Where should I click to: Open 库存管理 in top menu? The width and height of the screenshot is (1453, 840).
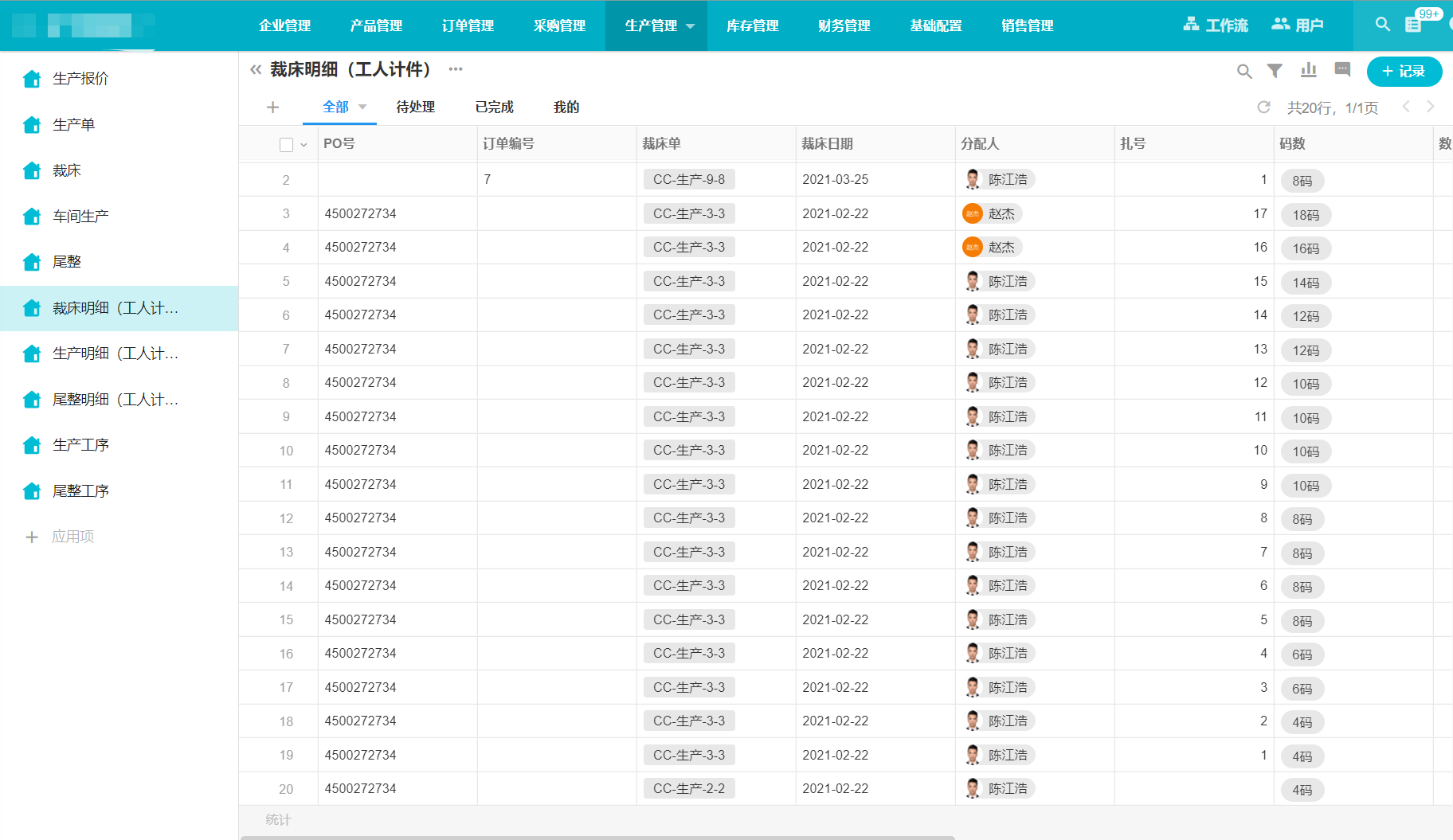click(752, 25)
